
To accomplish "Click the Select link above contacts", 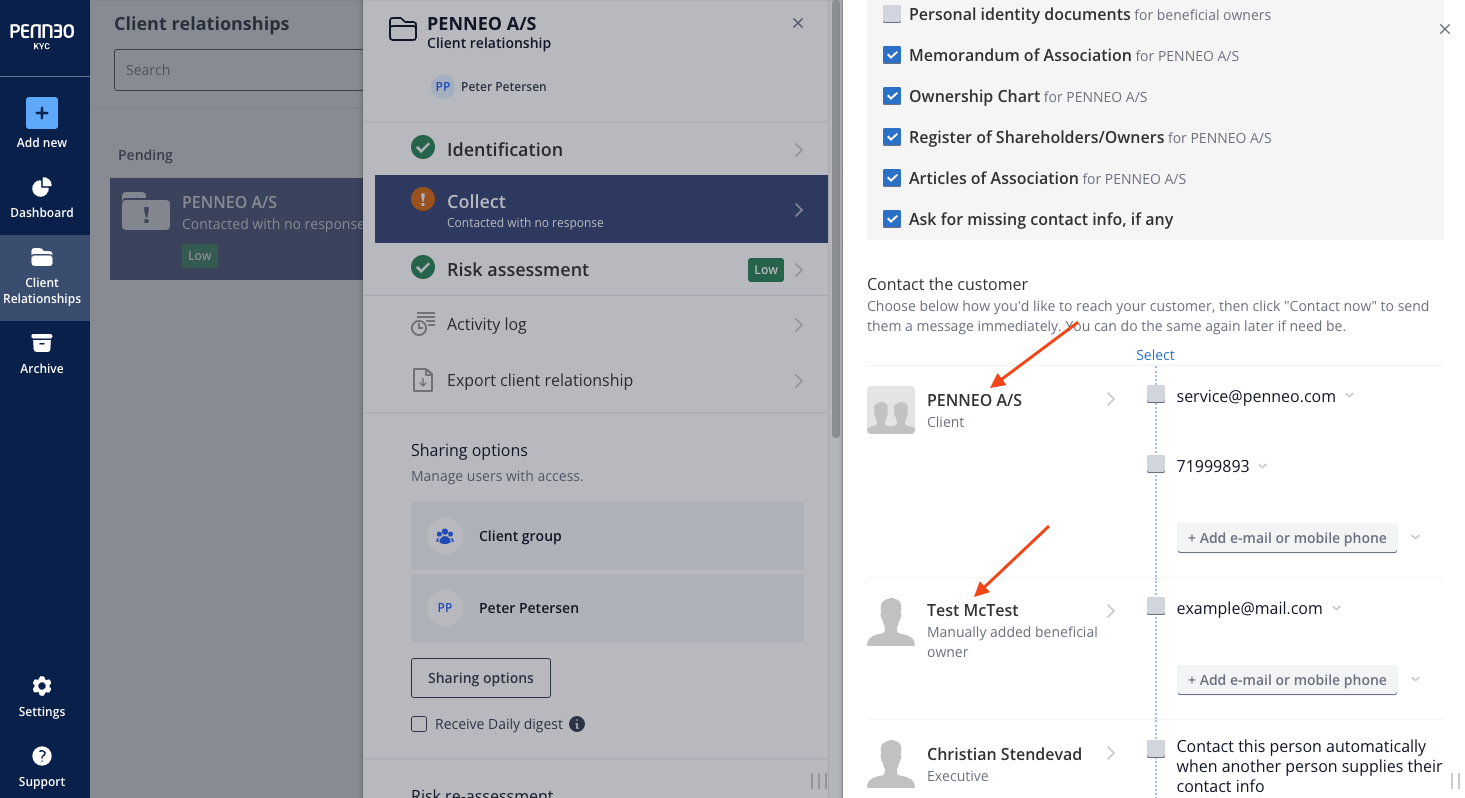I will pyautogui.click(x=1155, y=355).
